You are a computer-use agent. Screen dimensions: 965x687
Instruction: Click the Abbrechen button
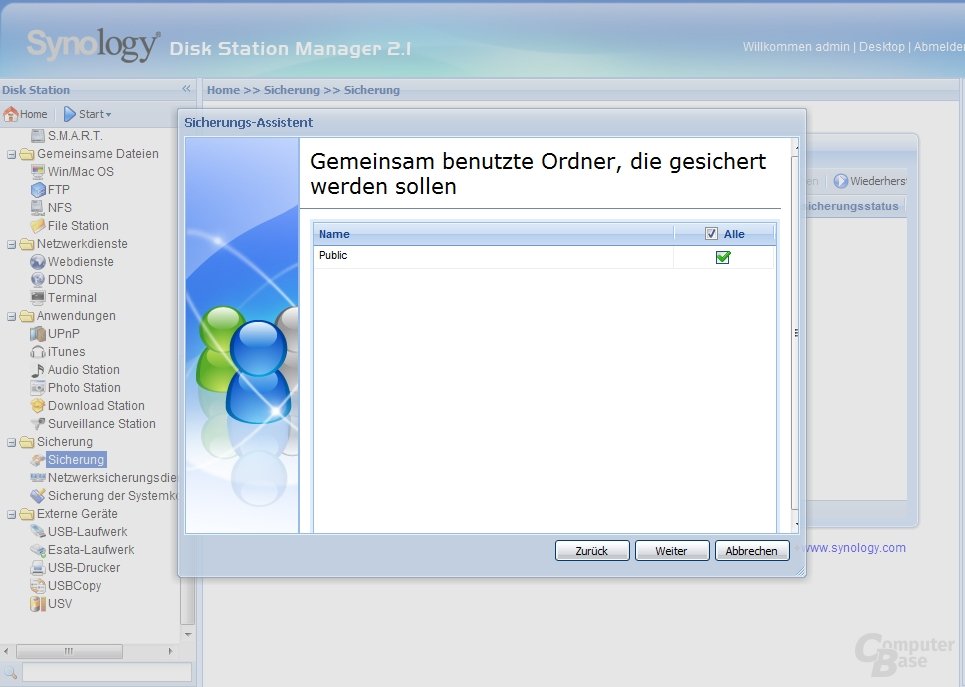(752, 550)
